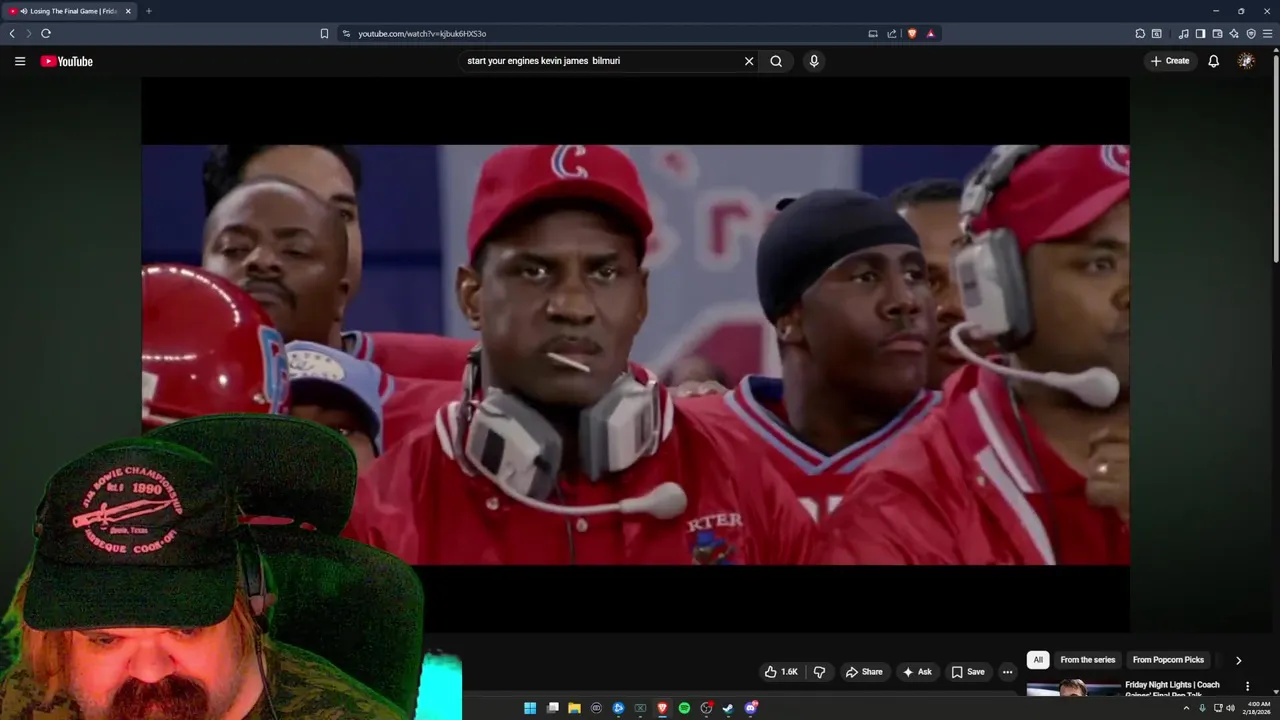Go to the YouTube home logo
Image resolution: width=1280 pixels, height=720 pixels.
[67, 61]
